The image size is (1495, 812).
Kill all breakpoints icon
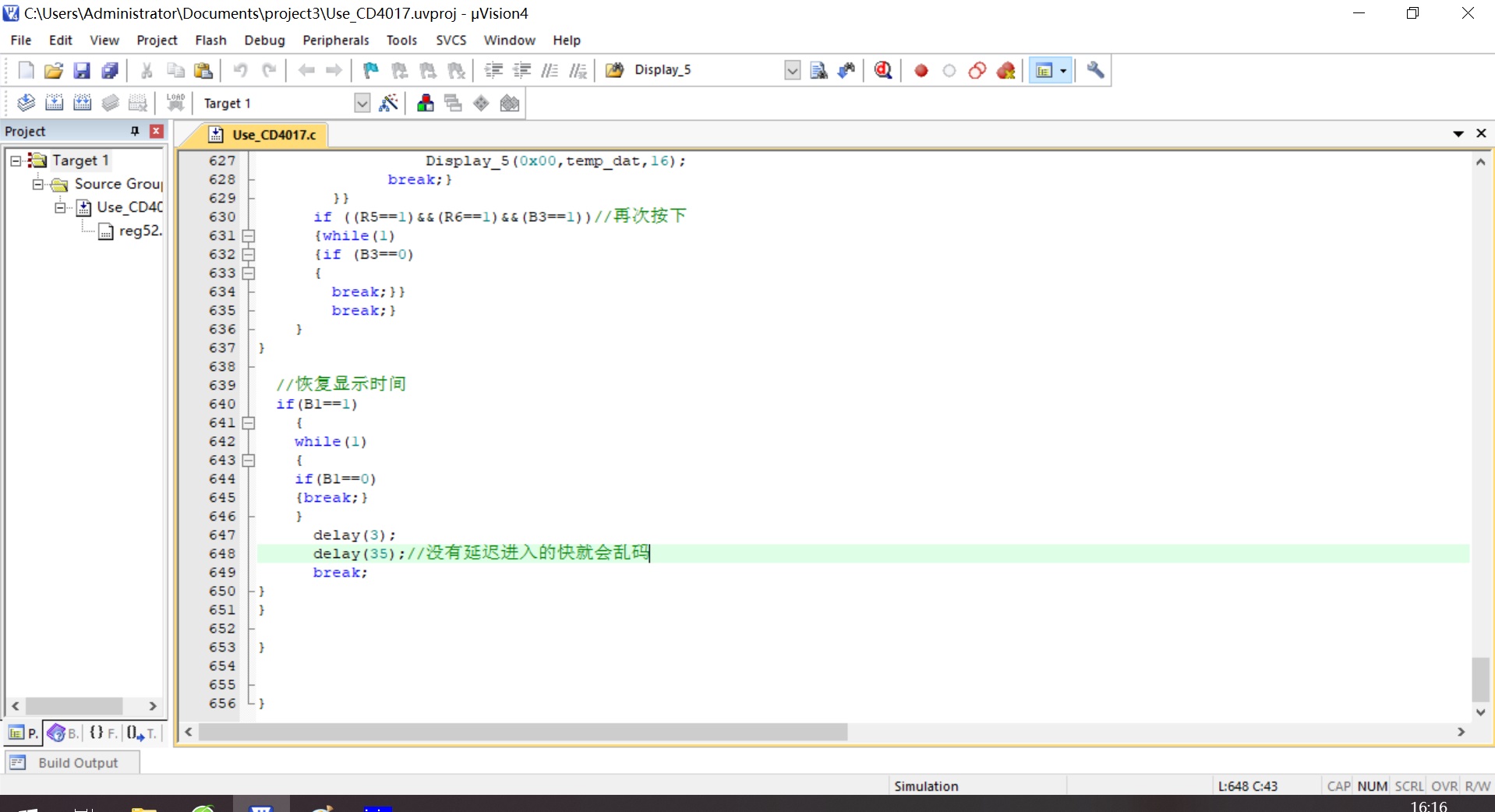[1006, 70]
